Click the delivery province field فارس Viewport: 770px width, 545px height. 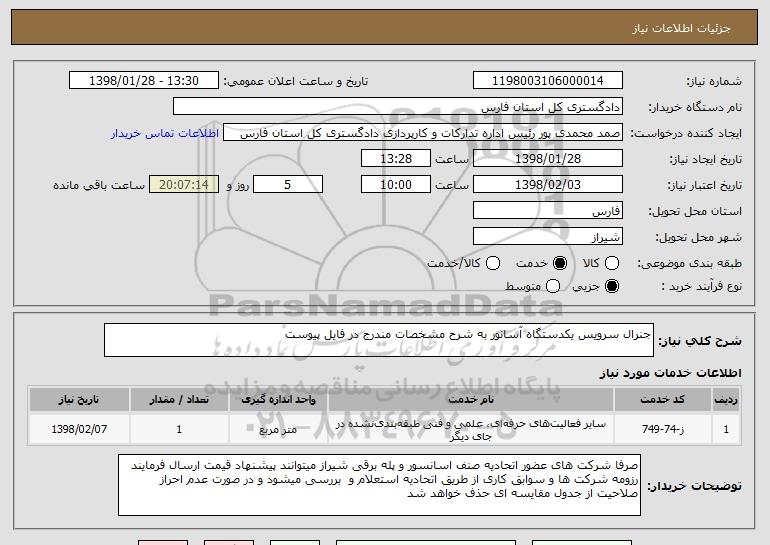coord(548,211)
